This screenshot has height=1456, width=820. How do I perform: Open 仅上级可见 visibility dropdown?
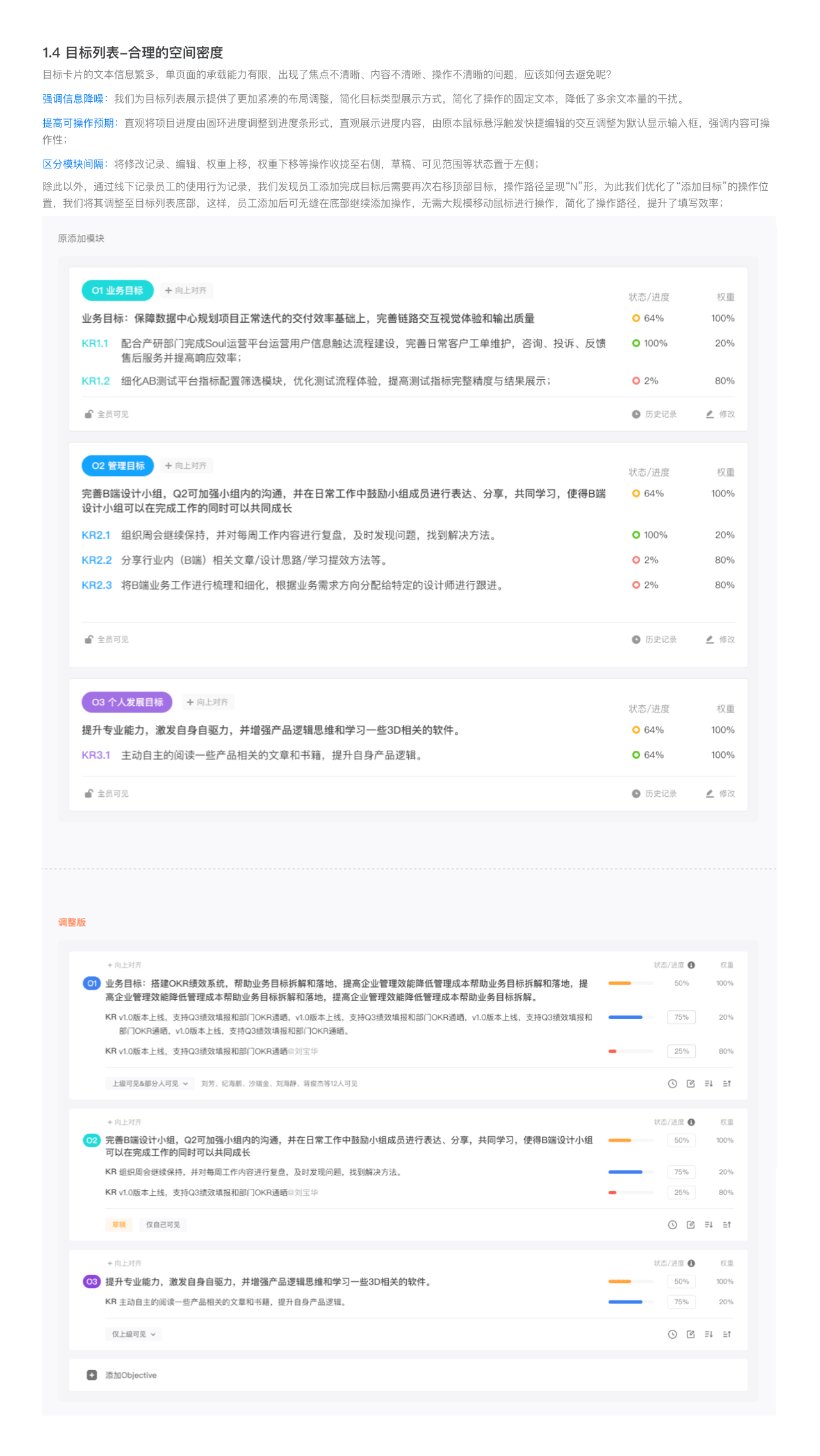[x=134, y=1334]
